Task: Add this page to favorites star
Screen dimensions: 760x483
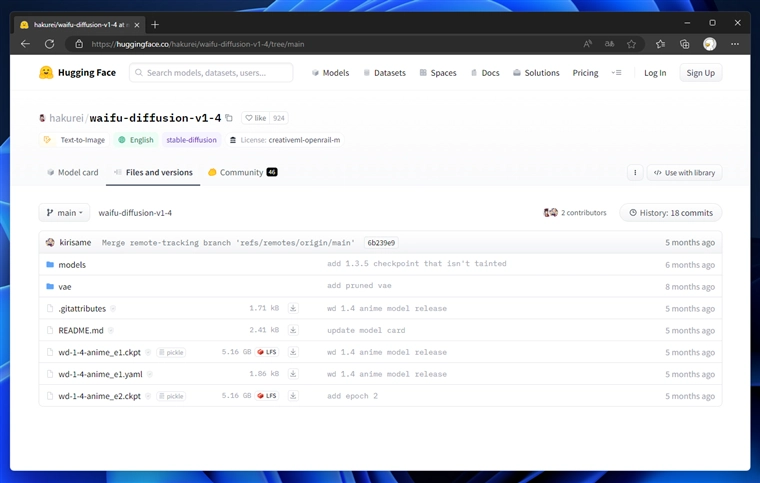Action: [631, 44]
